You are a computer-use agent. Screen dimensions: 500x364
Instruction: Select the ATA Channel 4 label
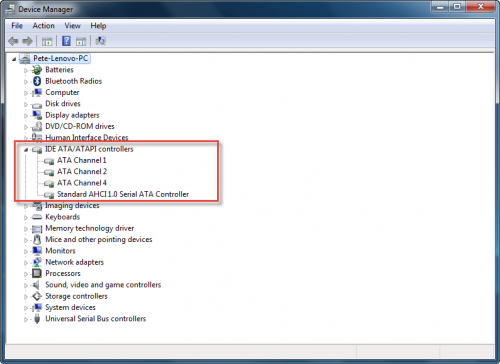pos(82,183)
